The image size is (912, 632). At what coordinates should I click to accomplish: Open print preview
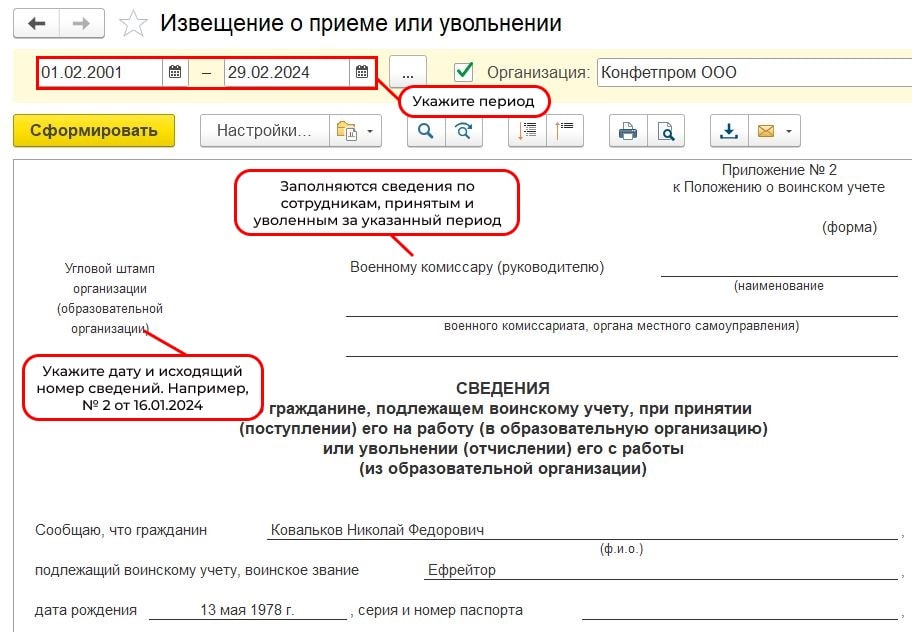point(665,131)
